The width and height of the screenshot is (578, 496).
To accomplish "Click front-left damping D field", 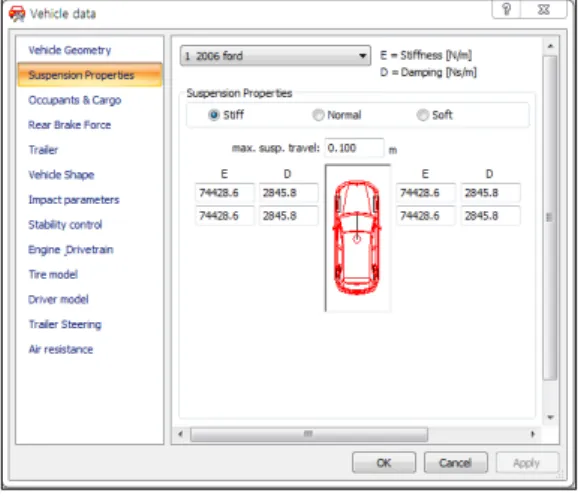I will click(x=288, y=193).
